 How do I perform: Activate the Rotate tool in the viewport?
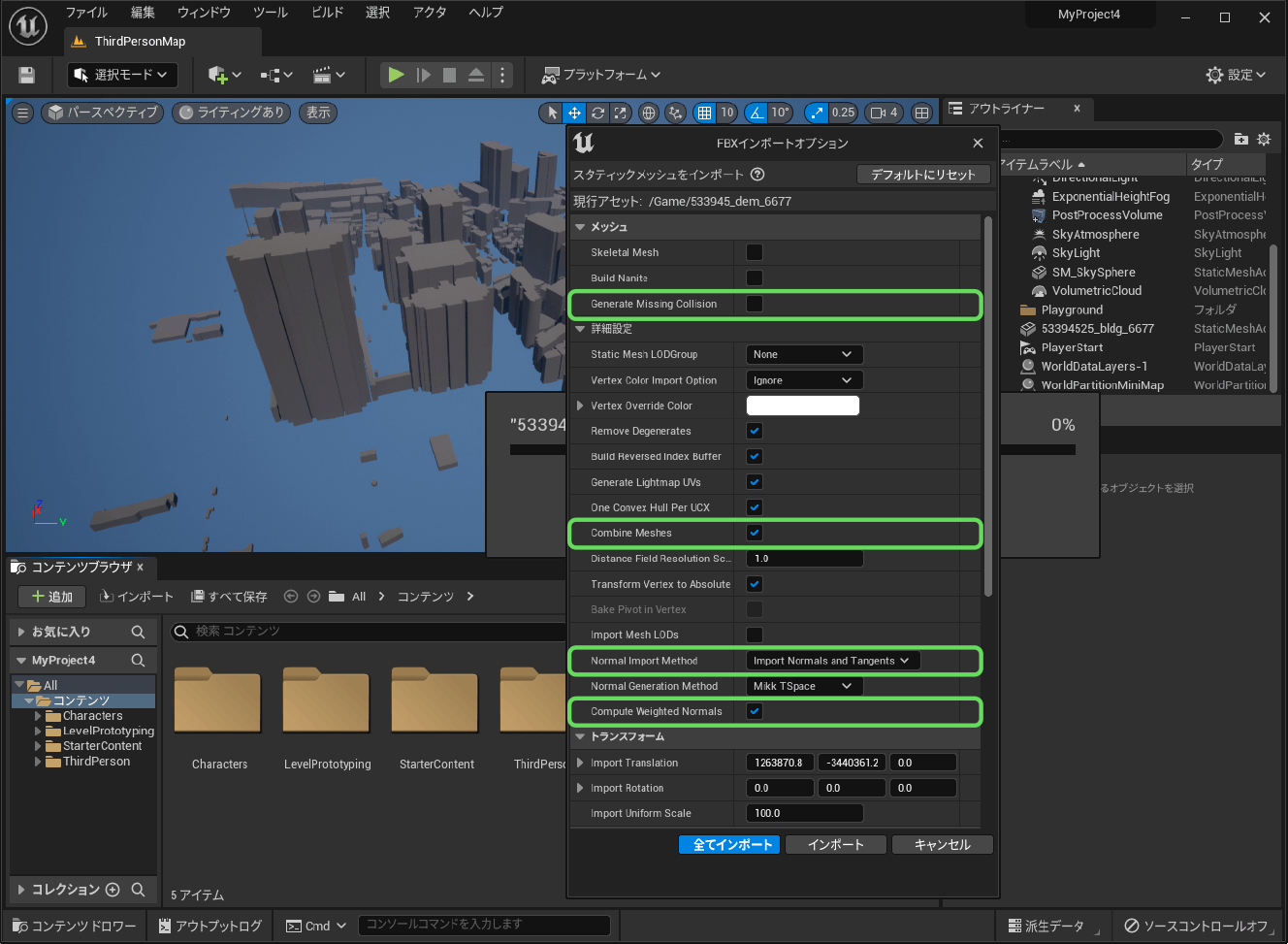pos(597,113)
